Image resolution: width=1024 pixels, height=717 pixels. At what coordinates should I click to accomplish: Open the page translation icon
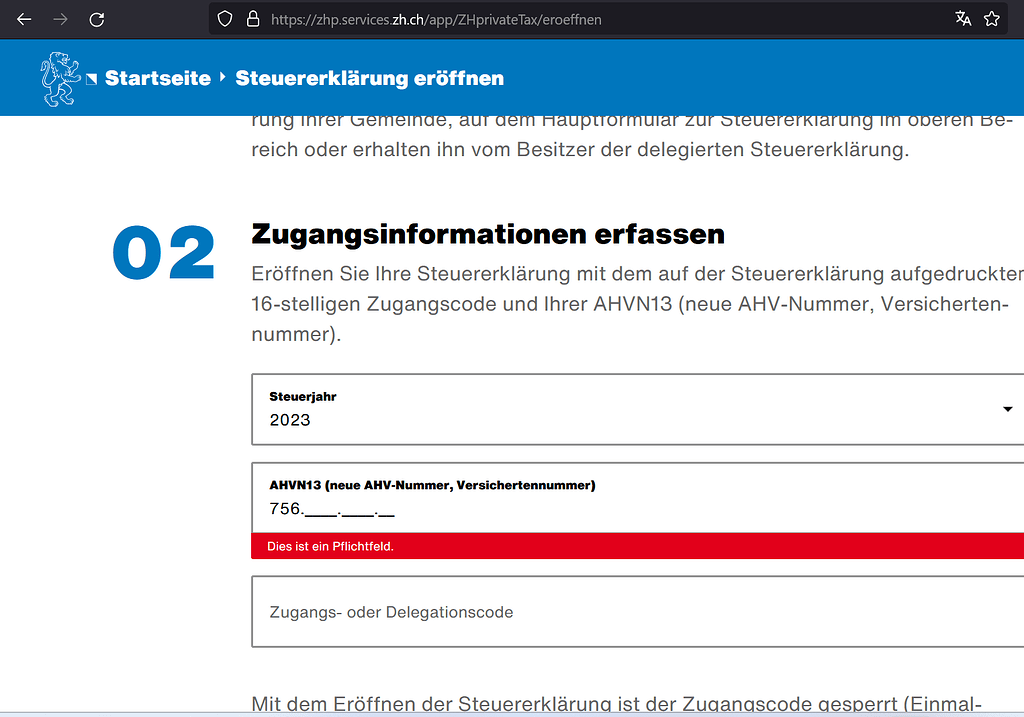(963, 18)
